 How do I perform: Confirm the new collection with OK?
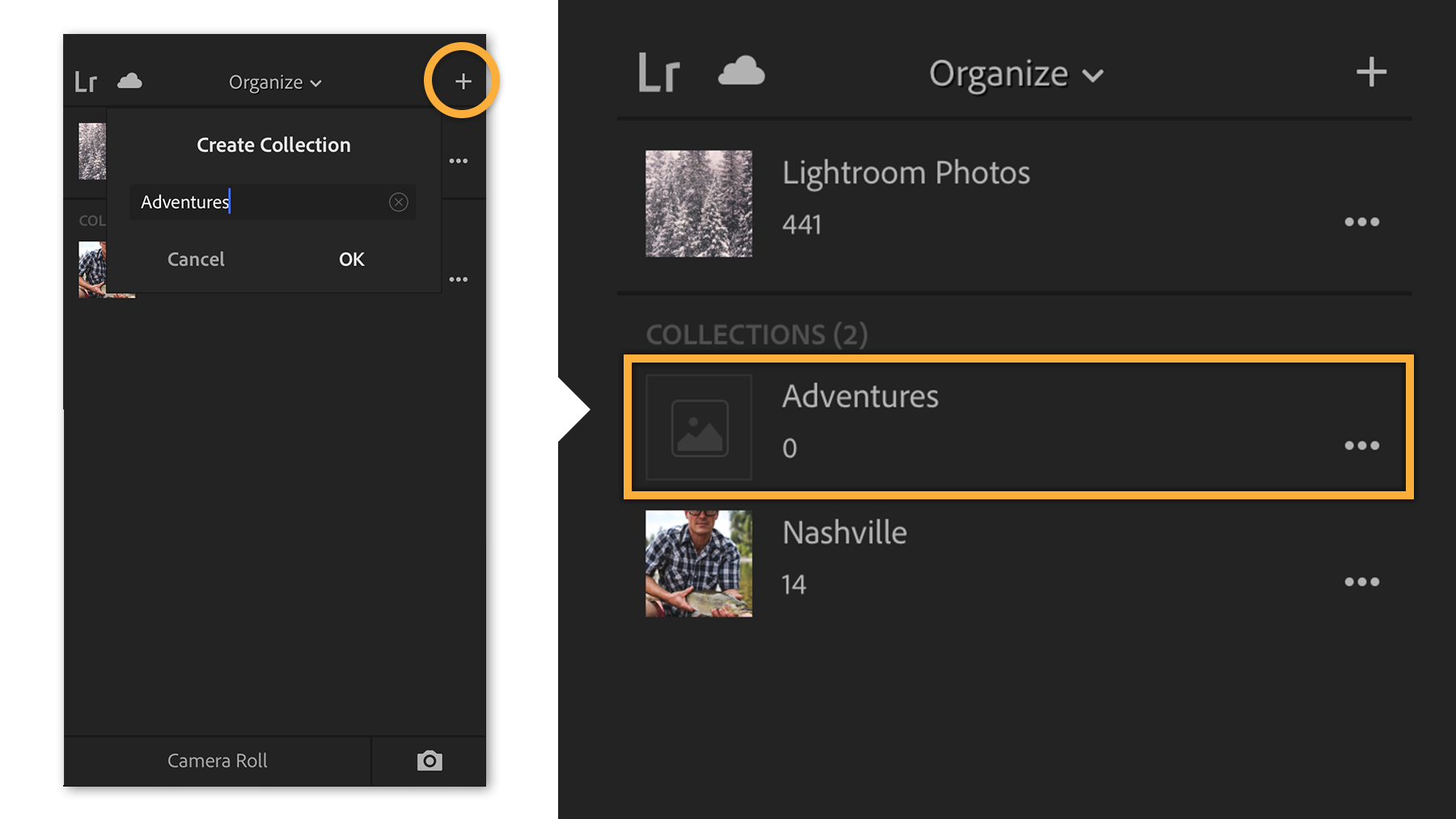point(352,259)
